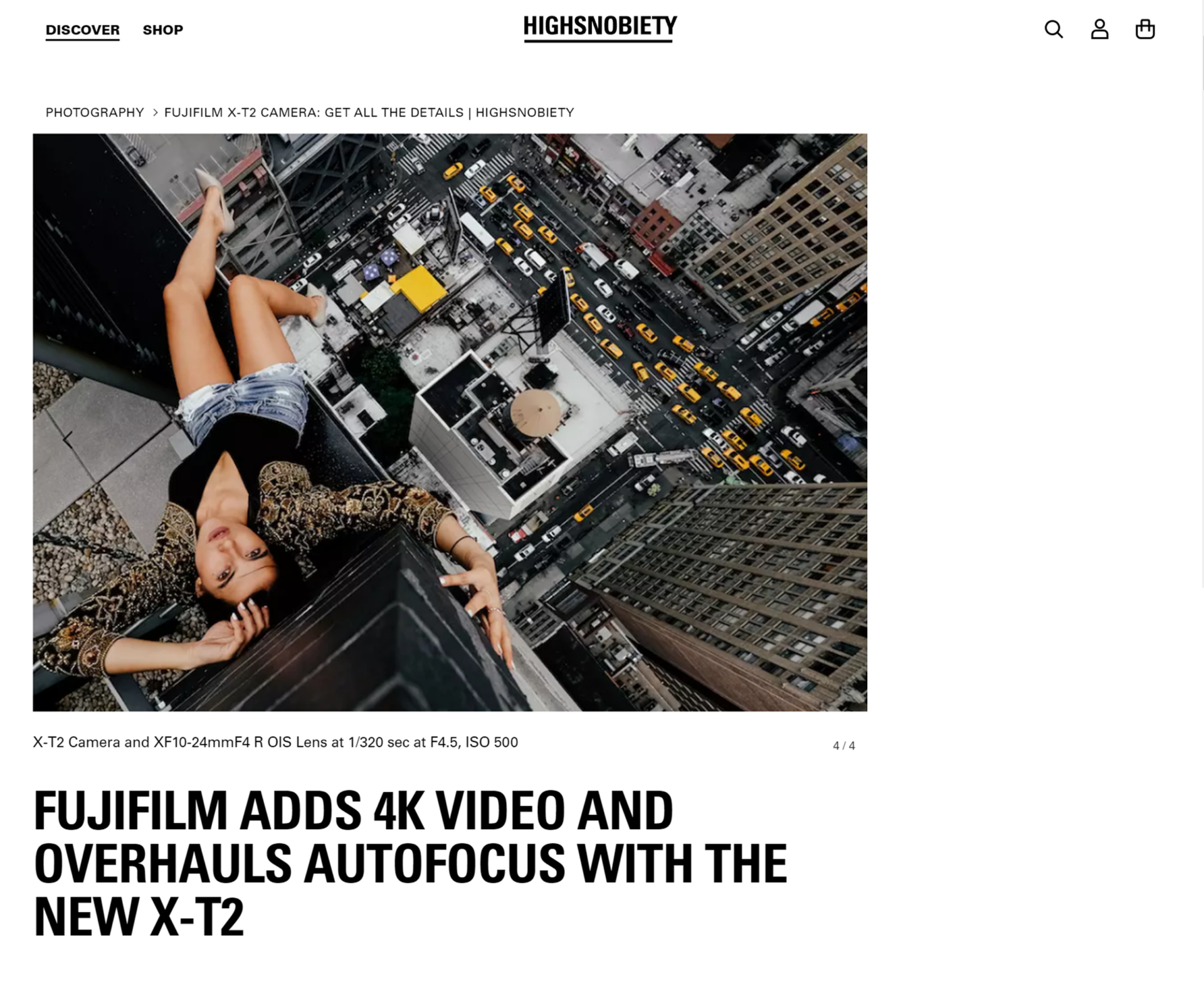The image size is (1204, 981).
Task: Open the shopping bag icon
Action: tap(1145, 29)
